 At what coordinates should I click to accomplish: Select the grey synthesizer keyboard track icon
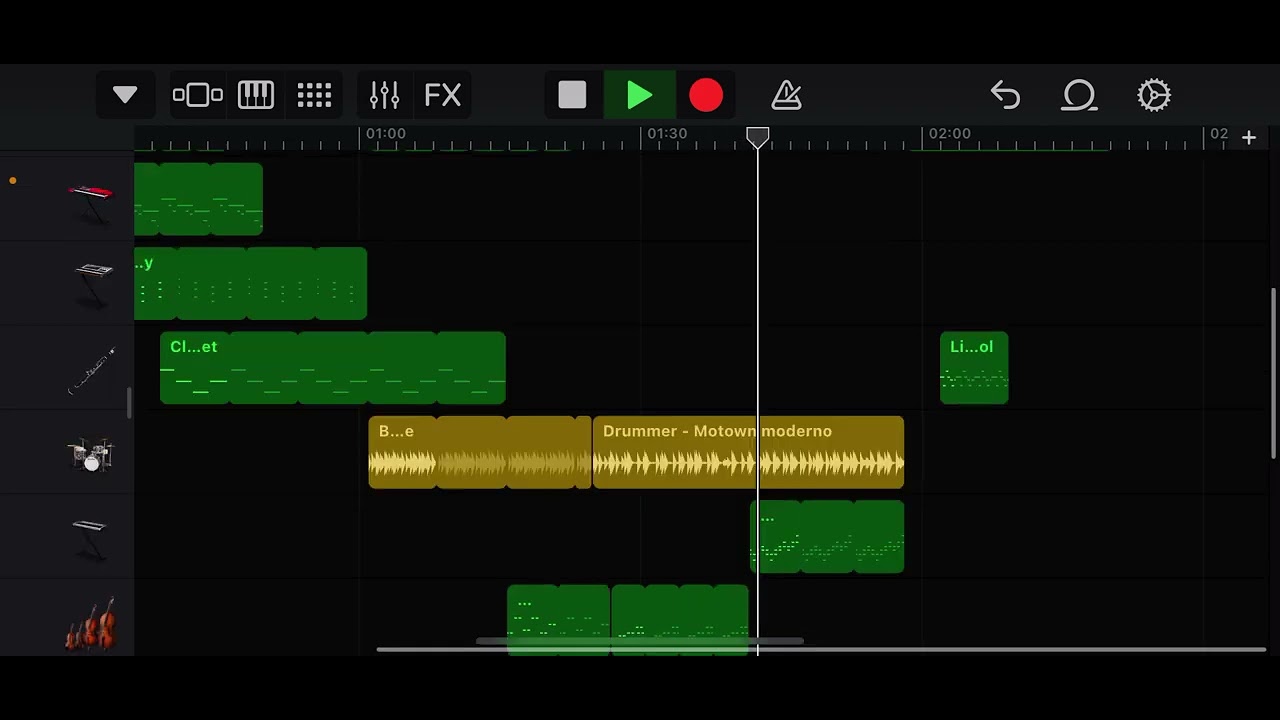click(93, 285)
